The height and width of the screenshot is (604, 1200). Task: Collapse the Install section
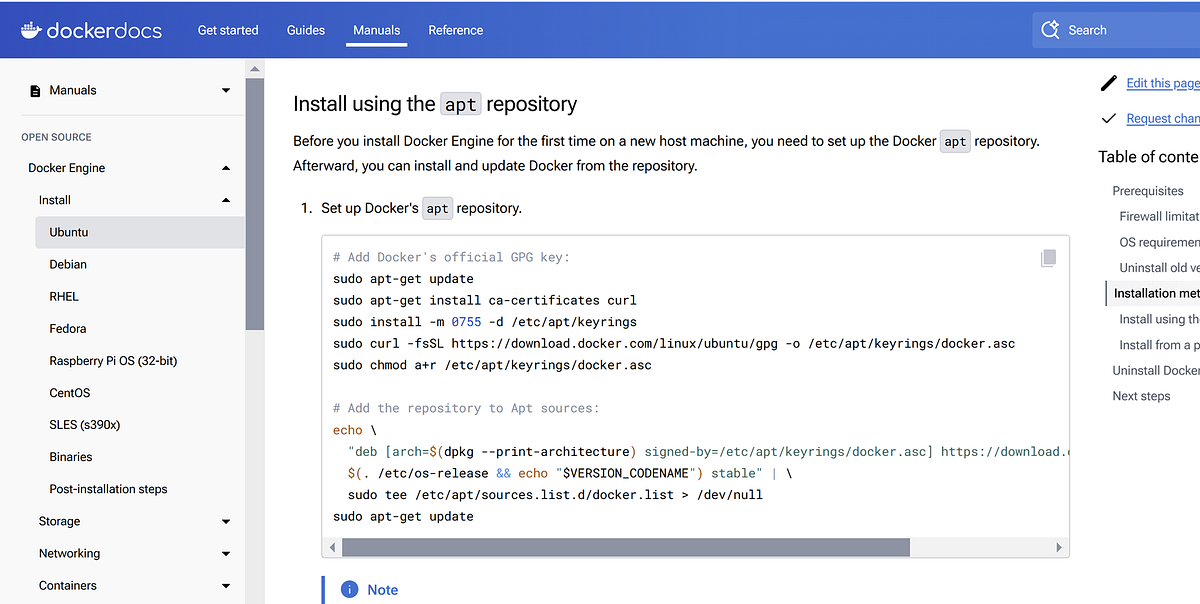pos(226,199)
